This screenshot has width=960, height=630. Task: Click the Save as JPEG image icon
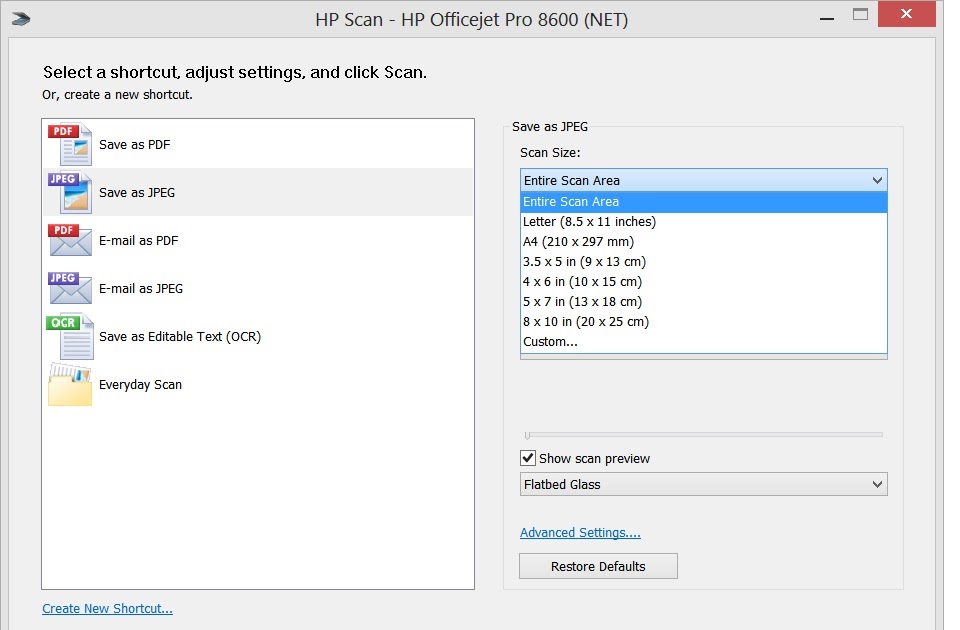(70, 192)
